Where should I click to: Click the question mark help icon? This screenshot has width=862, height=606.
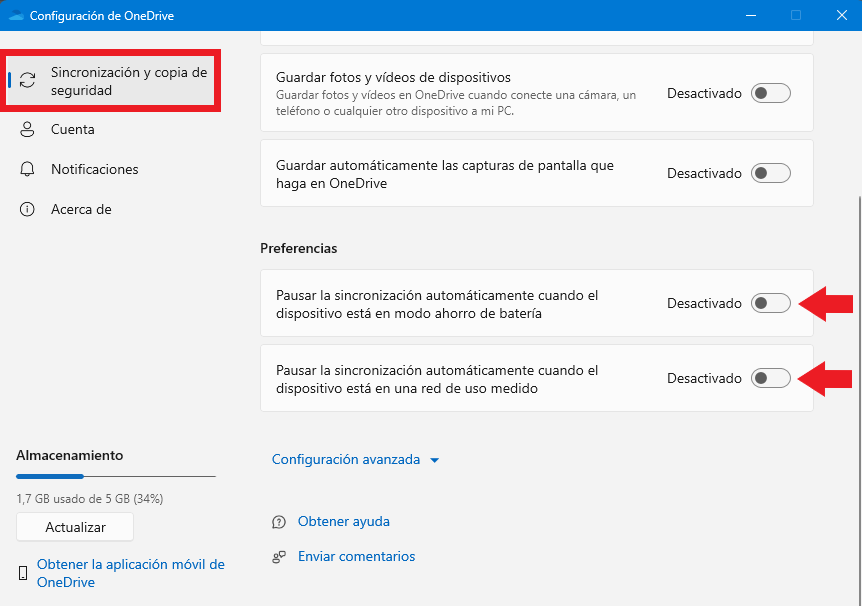[x=279, y=522]
